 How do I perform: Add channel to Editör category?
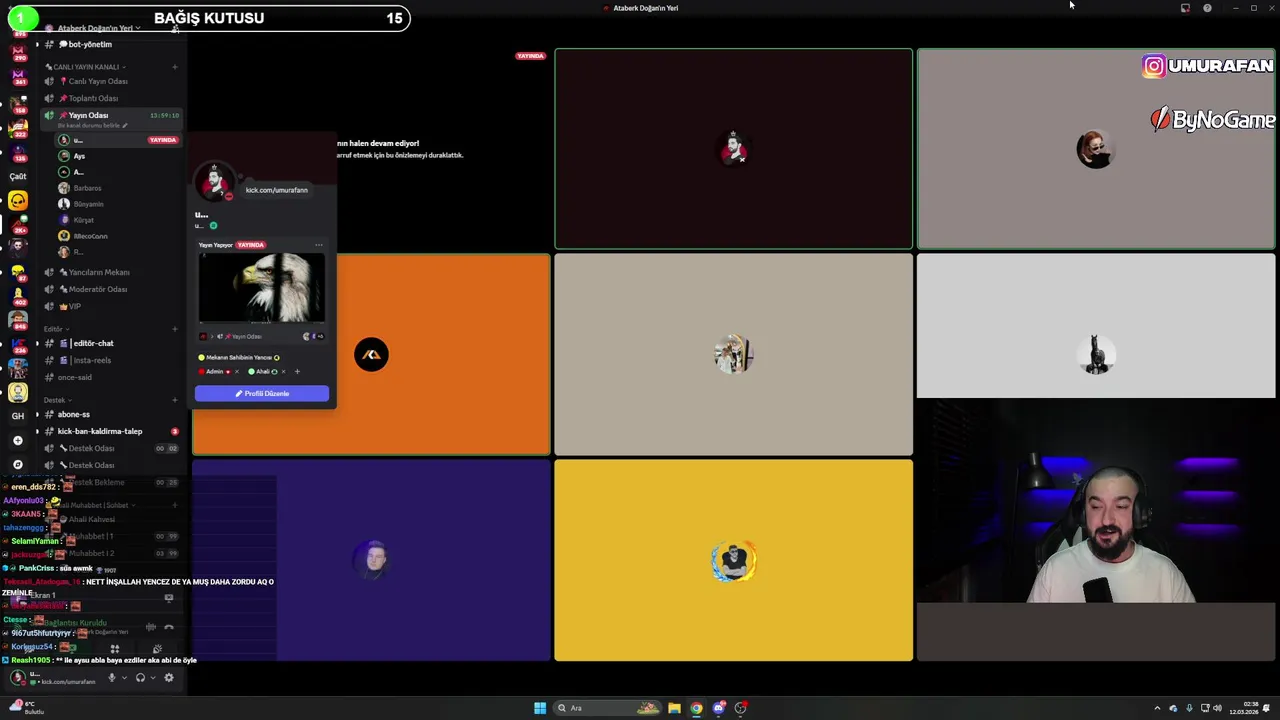[174, 329]
